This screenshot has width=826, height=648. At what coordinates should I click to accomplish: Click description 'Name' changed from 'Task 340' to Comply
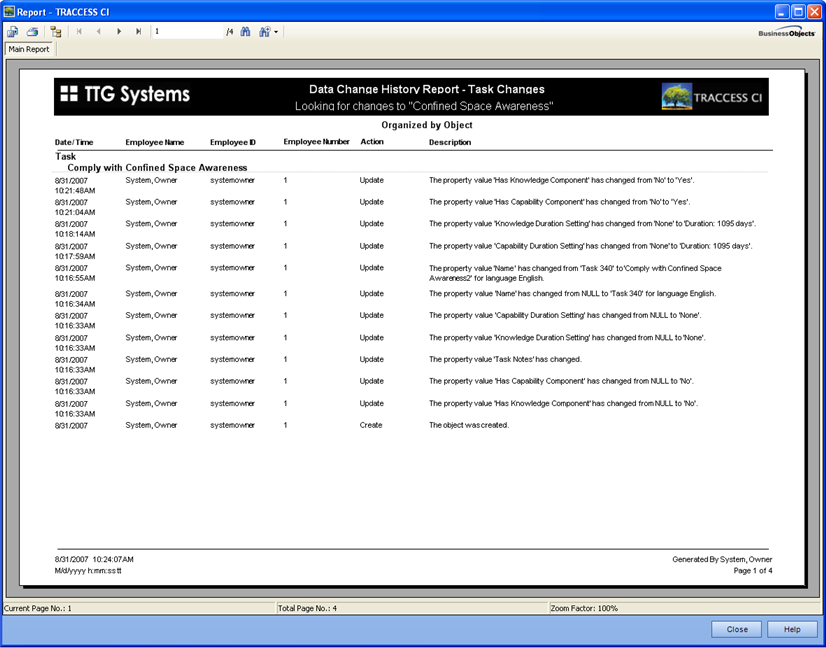tap(575, 273)
